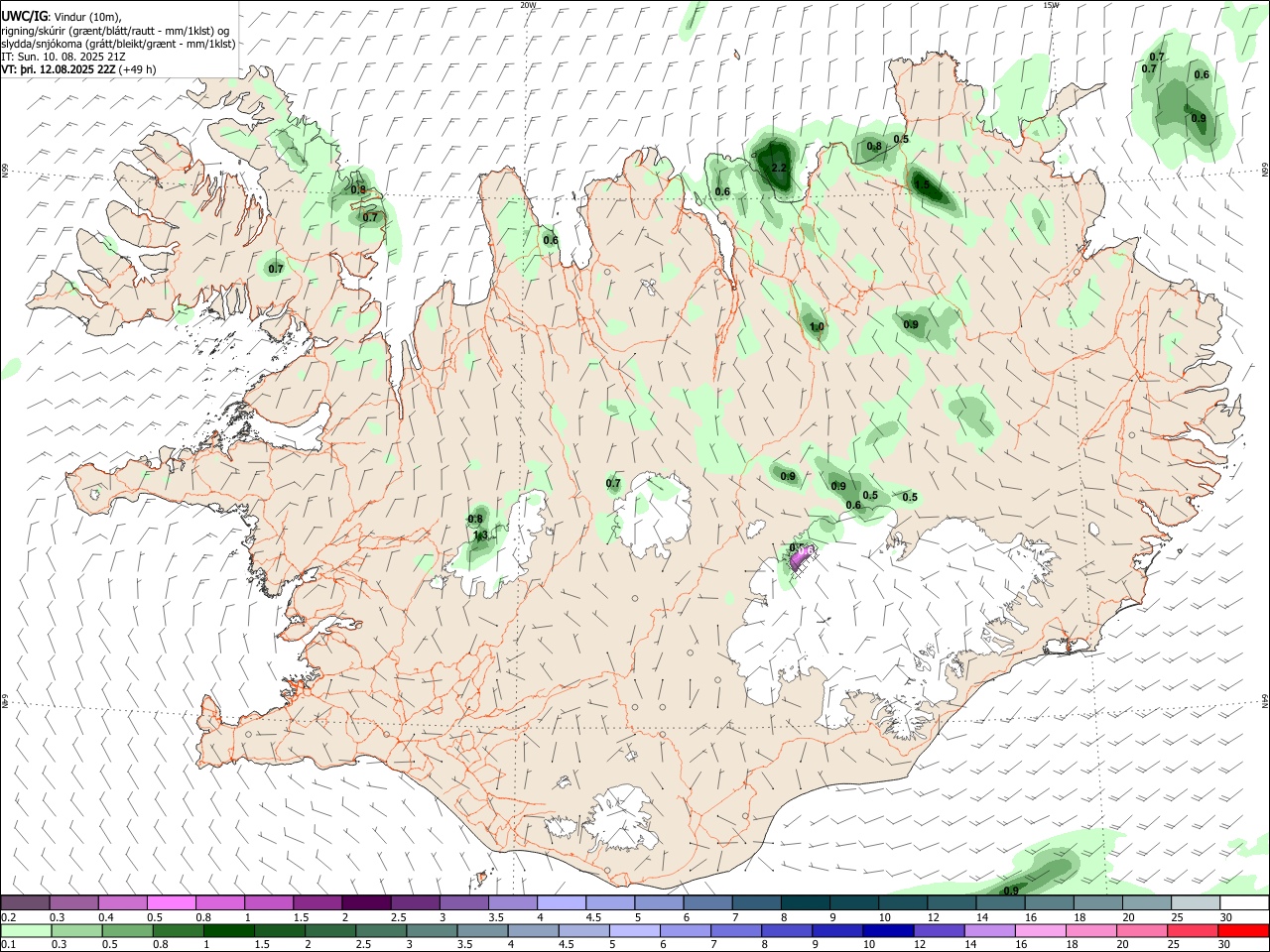Click the lower-row blue swatch between 8 and 9
The width and height of the screenshot is (1270, 952).
pos(787,931)
